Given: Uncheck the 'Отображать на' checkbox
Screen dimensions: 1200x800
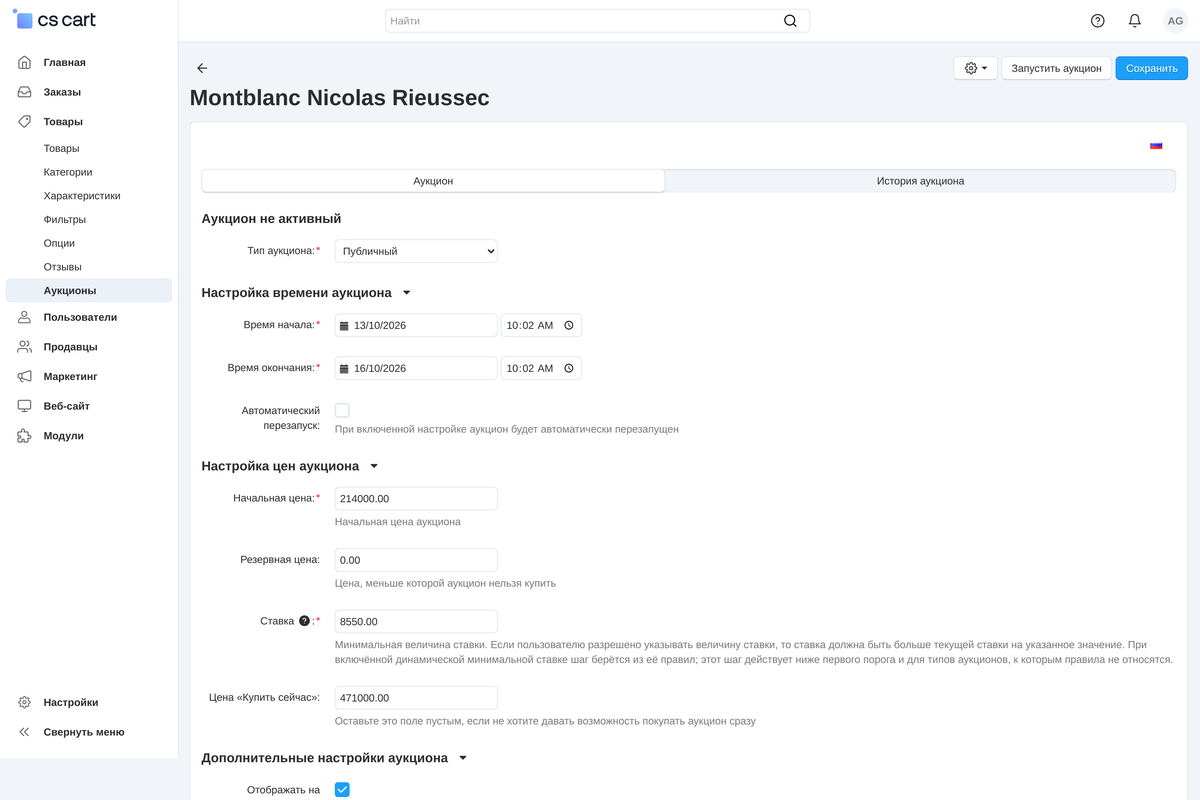Looking at the screenshot, I should click(342, 790).
